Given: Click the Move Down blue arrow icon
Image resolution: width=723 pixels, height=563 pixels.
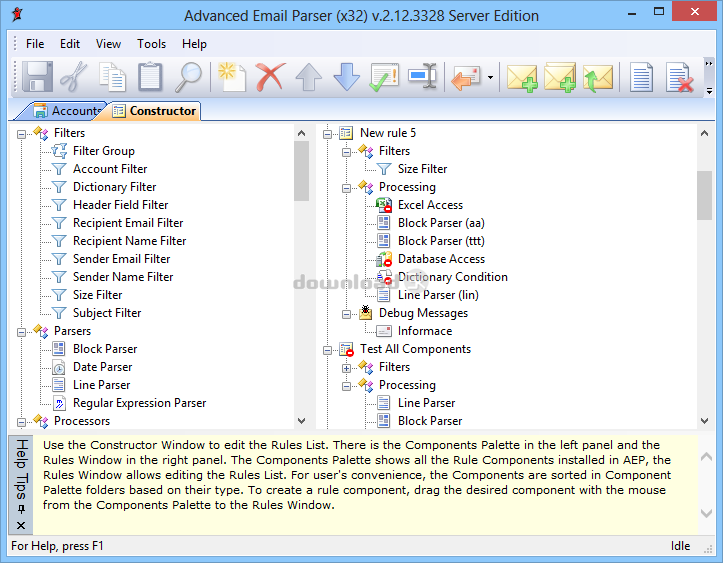Looking at the screenshot, I should (346, 77).
